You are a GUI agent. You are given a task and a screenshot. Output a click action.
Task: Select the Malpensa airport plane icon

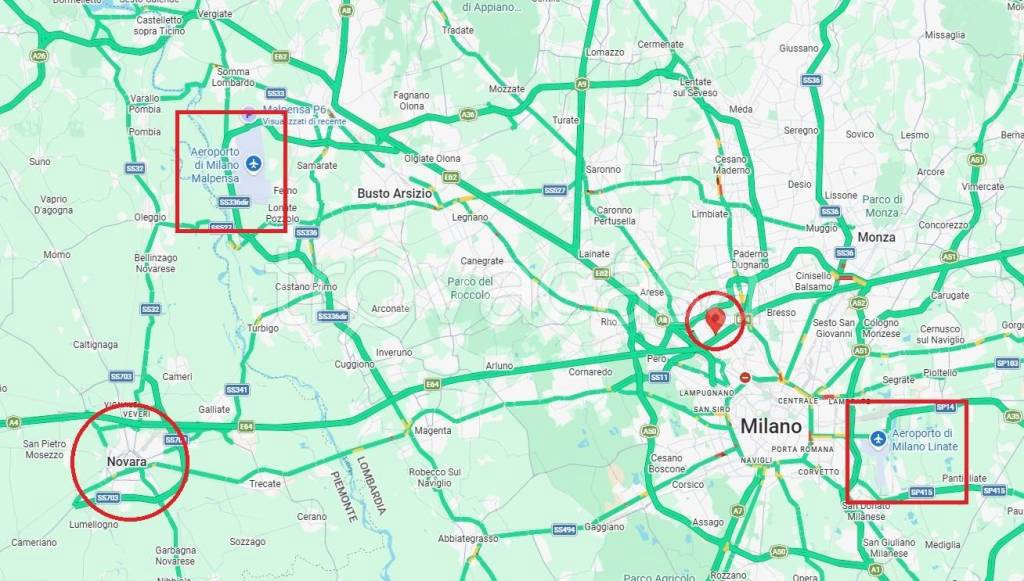255,161
